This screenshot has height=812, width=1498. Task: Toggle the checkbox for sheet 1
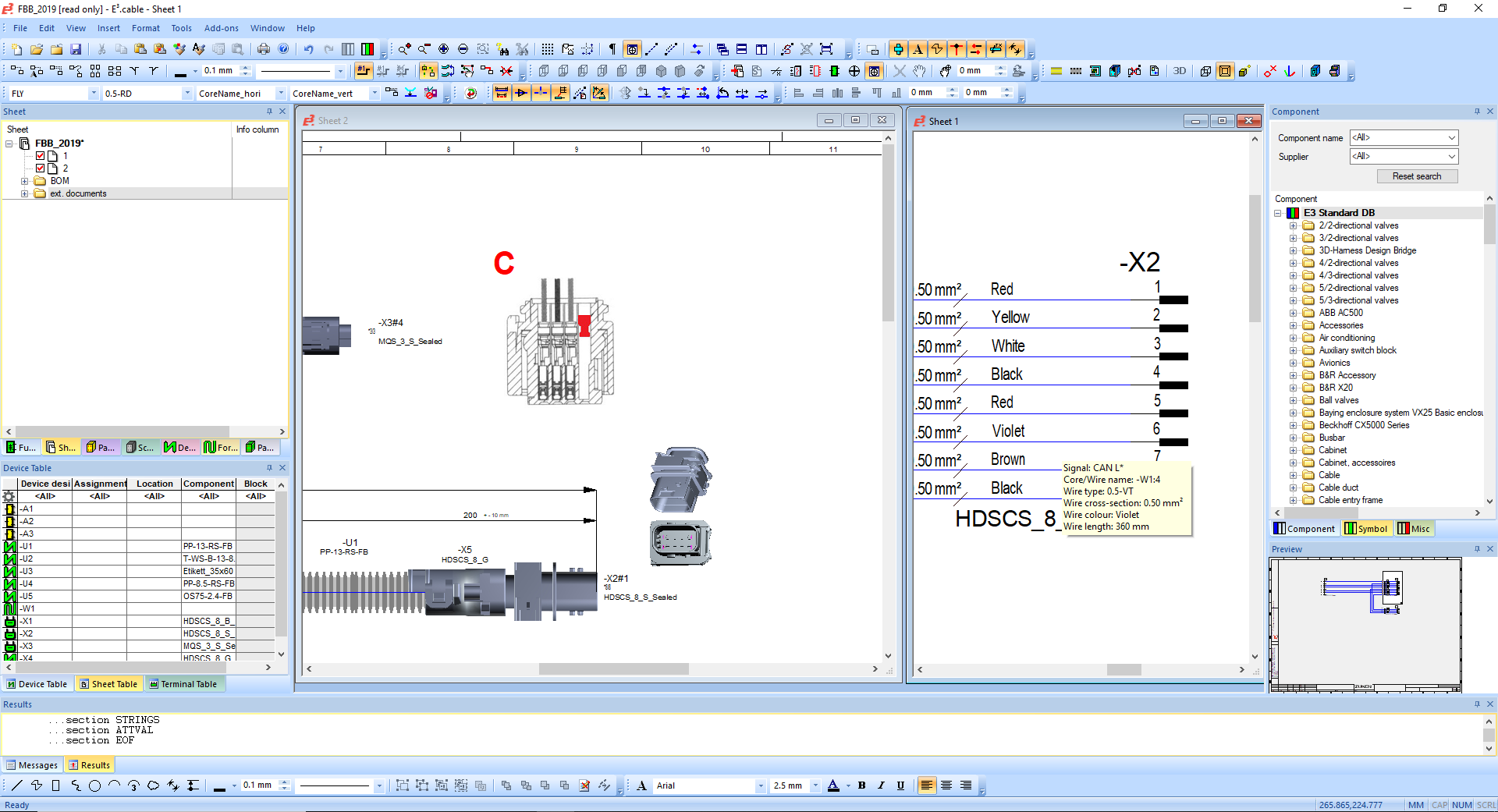pyautogui.click(x=41, y=156)
